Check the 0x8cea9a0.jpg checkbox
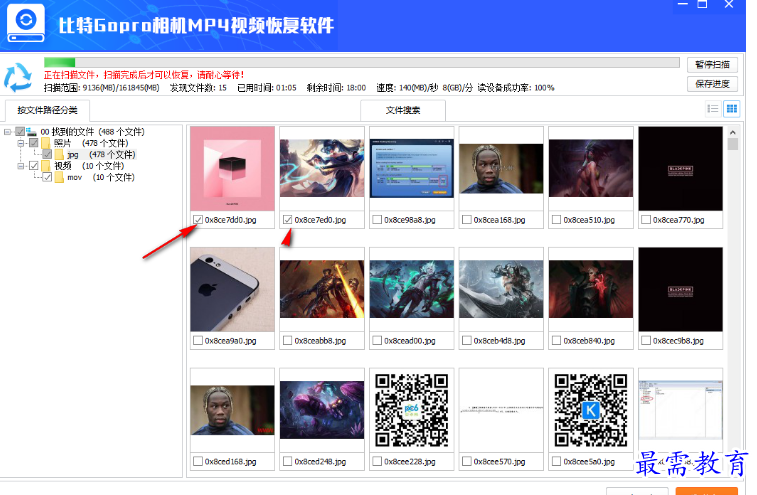The image size is (757, 495). (197, 340)
